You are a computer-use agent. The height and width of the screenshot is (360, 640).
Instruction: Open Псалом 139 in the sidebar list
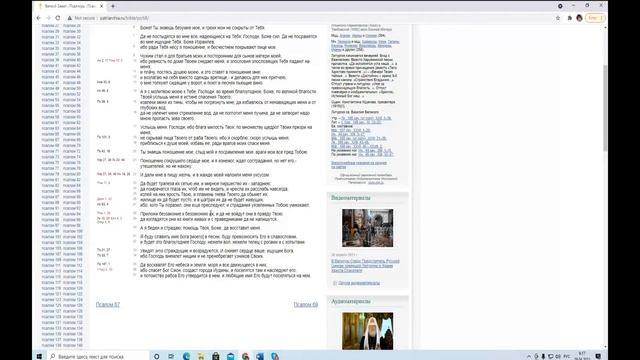click(x=51, y=346)
